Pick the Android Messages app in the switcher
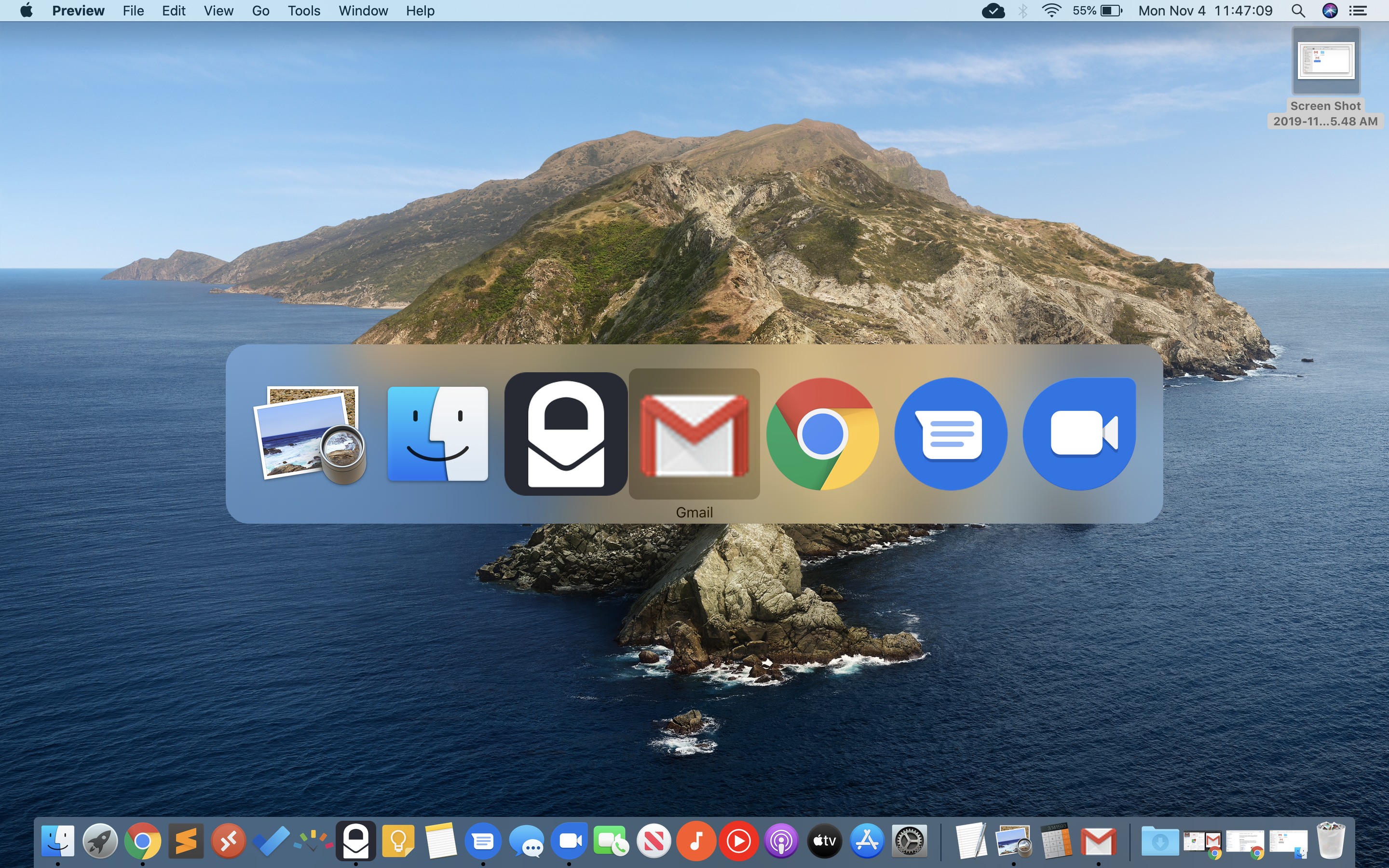 [951, 434]
